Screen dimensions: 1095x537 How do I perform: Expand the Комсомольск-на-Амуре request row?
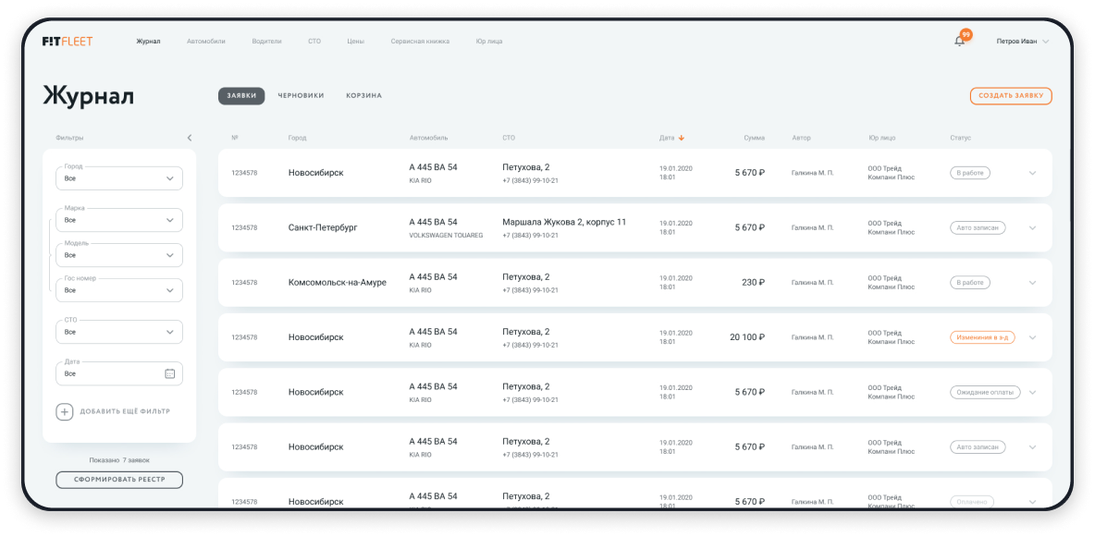click(1032, 283)
